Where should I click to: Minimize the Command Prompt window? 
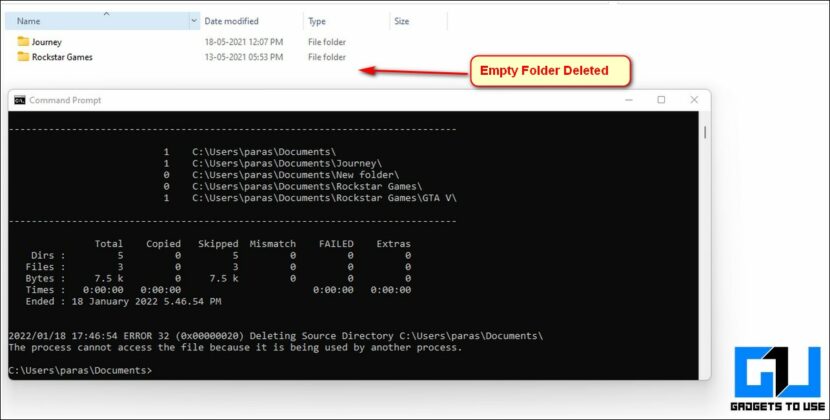628,100
